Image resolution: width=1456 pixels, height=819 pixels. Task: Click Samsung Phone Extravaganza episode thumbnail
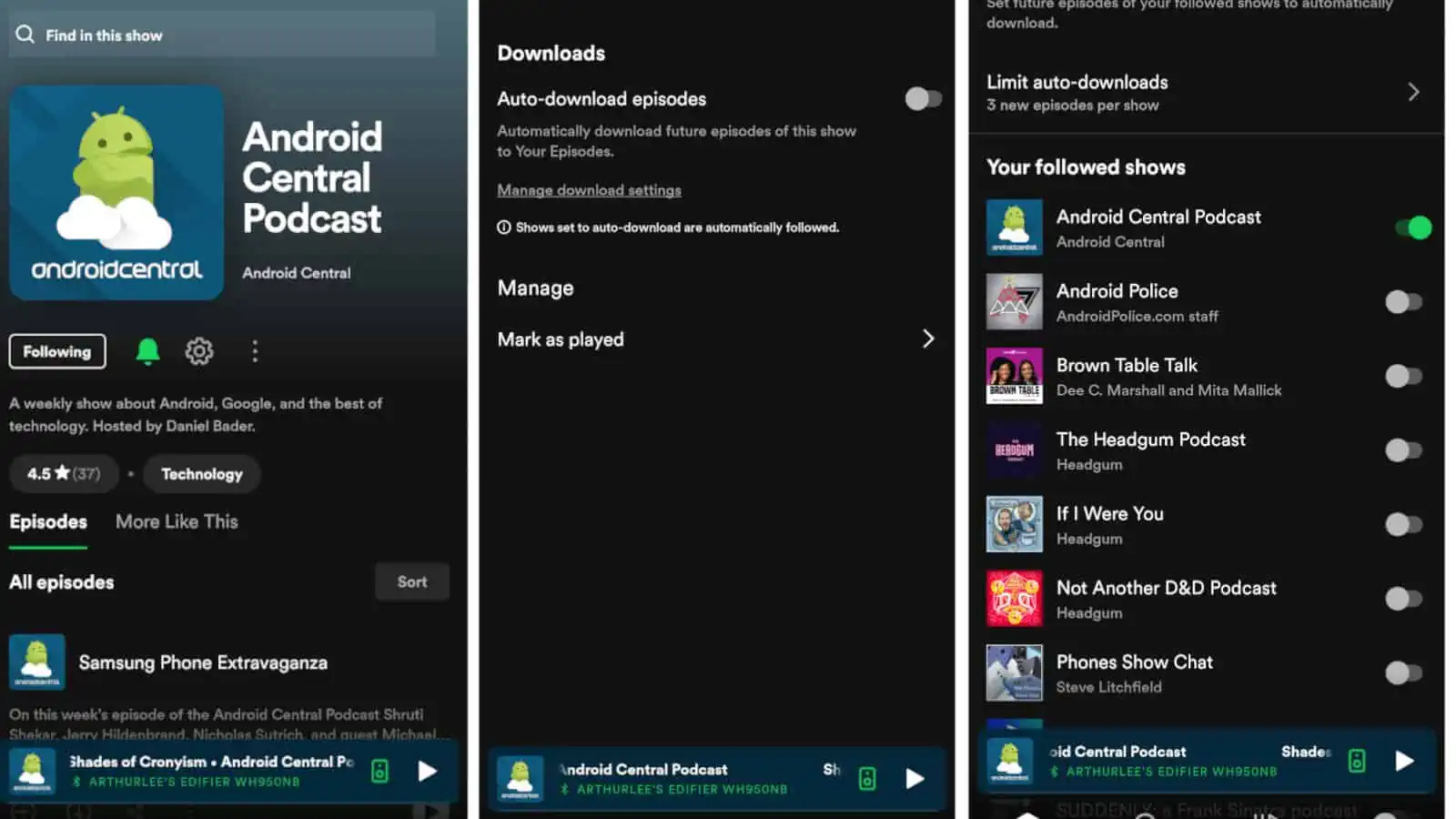click(37, 662)
